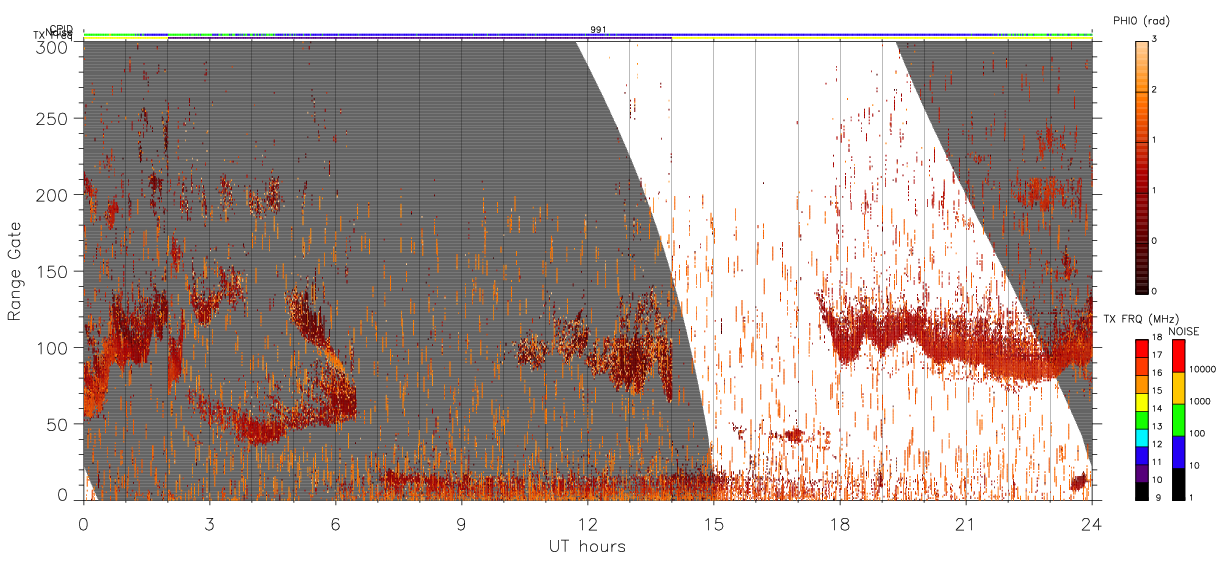Click the '991' label above the plot
The height and width of the screenshot is (567, 1228).
pyautogui.click(x=598, y=30)
